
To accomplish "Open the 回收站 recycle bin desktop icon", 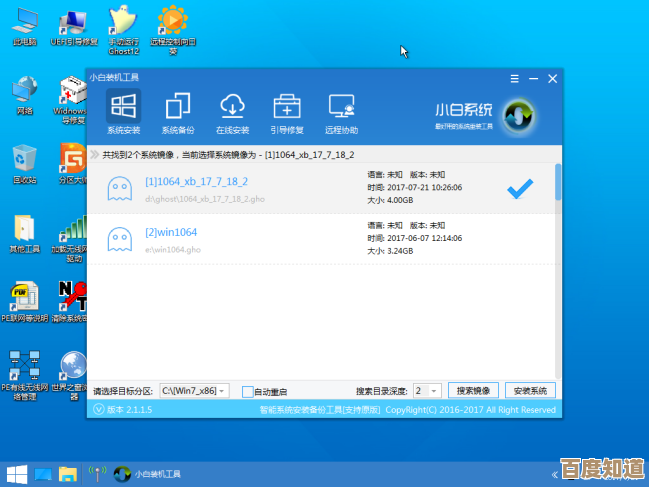I will click(24, 163).
